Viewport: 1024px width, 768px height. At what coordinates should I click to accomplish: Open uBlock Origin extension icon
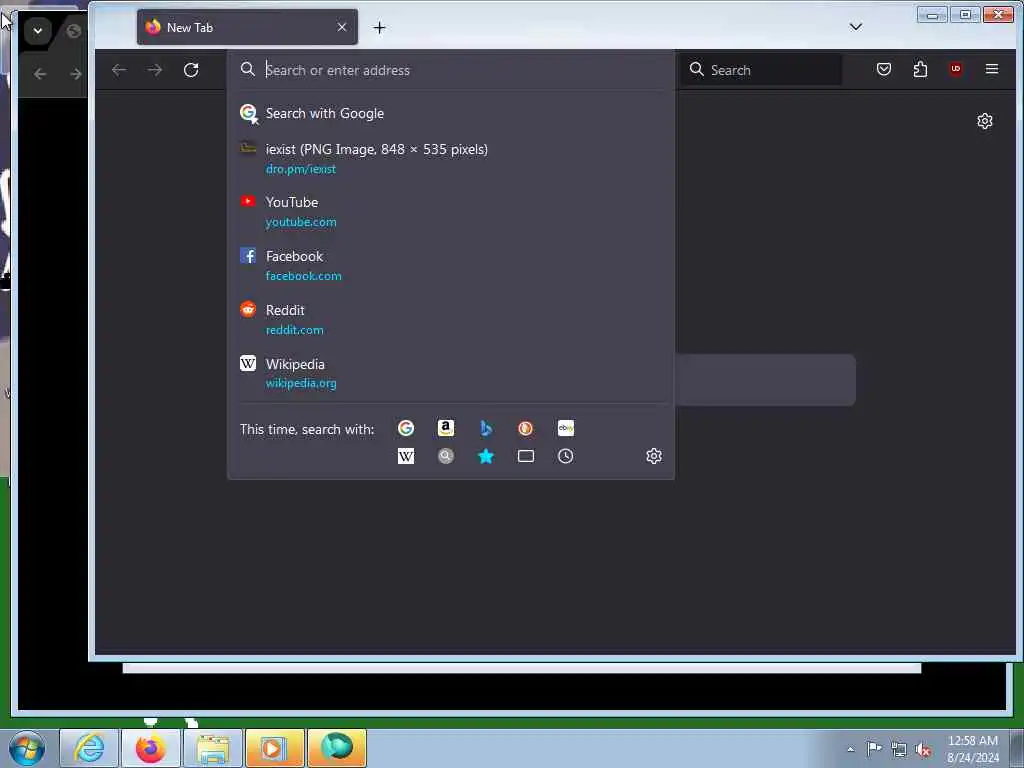pyautogui.click(x=955, y=69)
